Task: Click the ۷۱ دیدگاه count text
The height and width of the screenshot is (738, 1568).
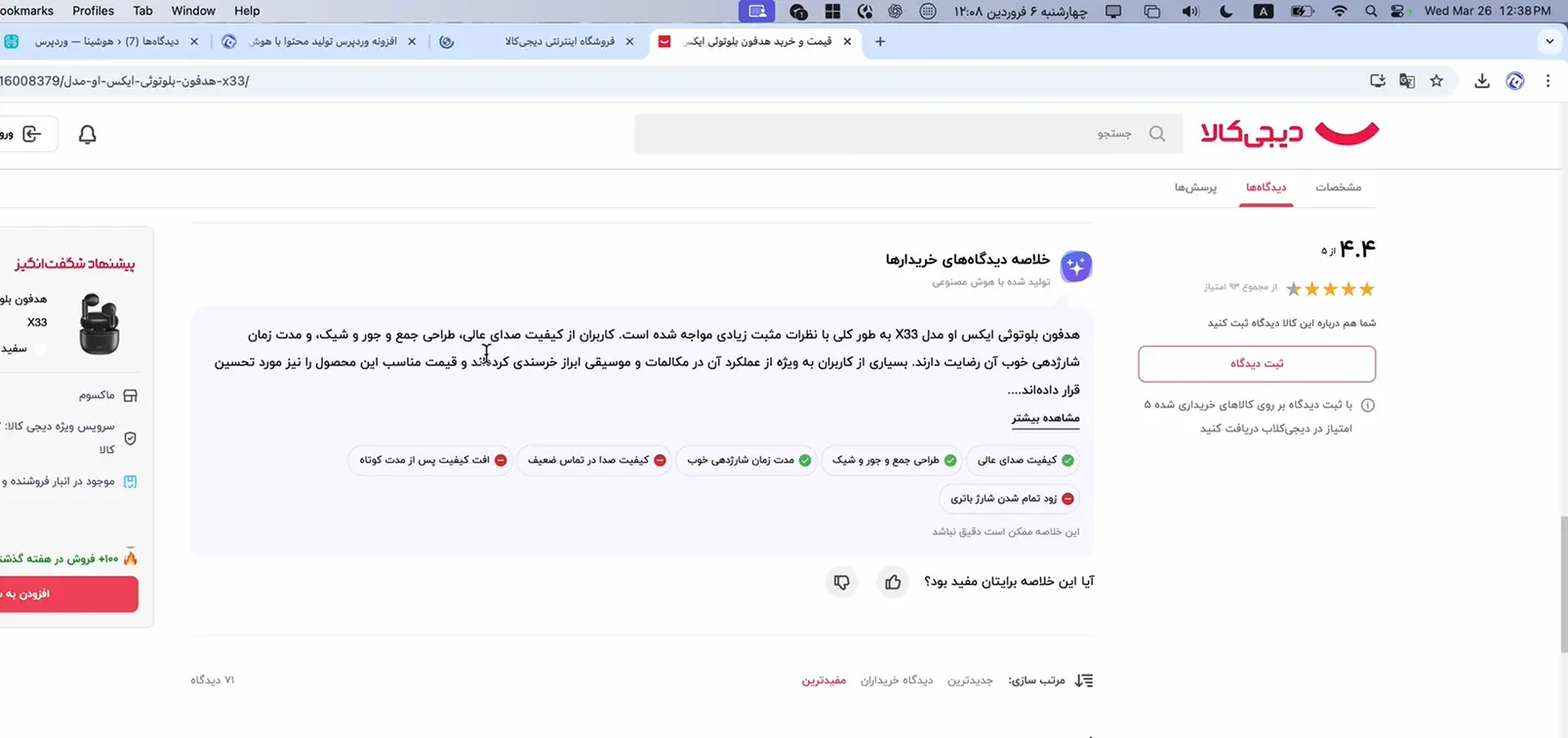Action: pos(212,680)
